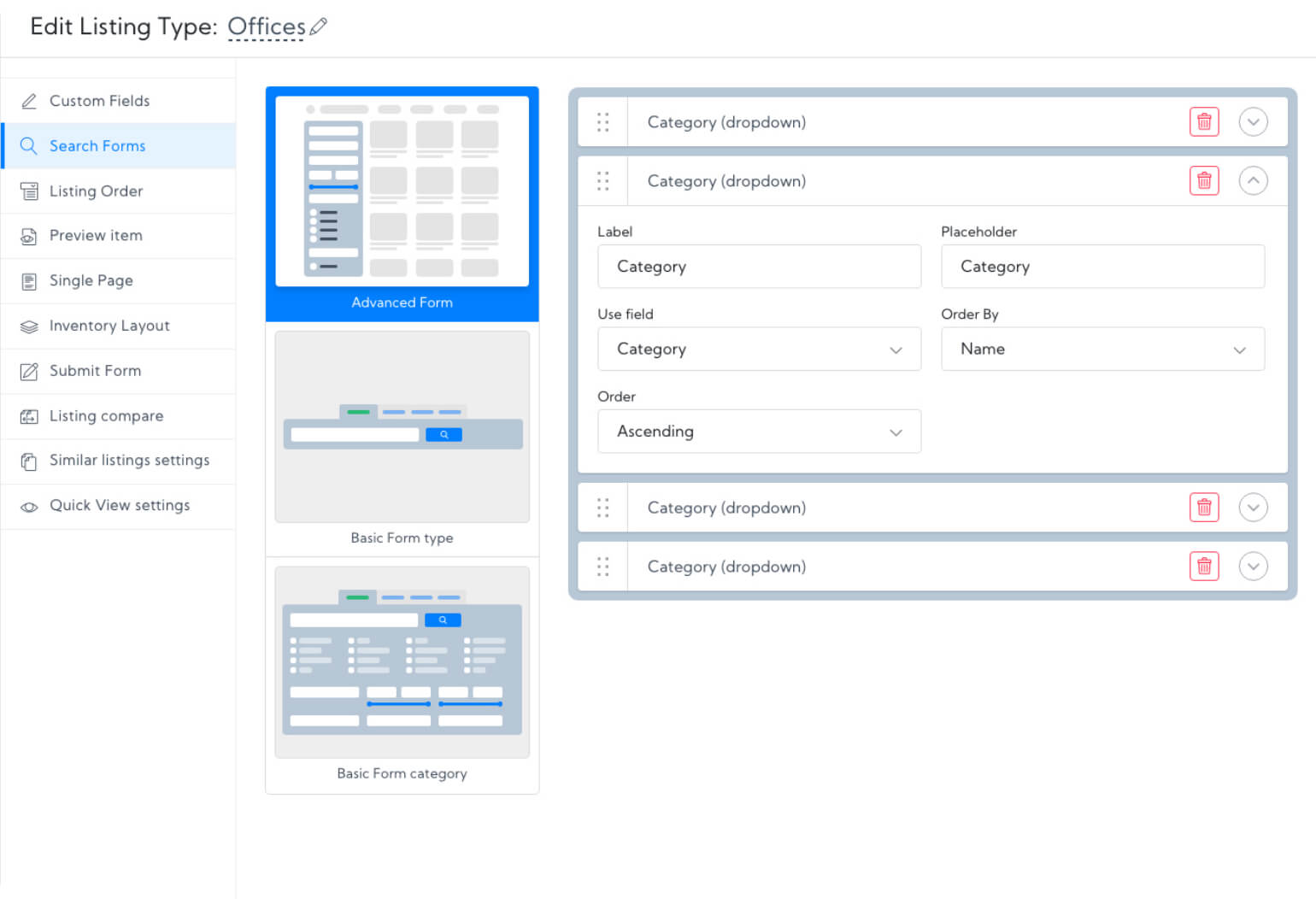Image resolution: width=1316 pixels, height=899 pixels.
Task: Change Order from Ascending
Action: [x=759, y=432]
